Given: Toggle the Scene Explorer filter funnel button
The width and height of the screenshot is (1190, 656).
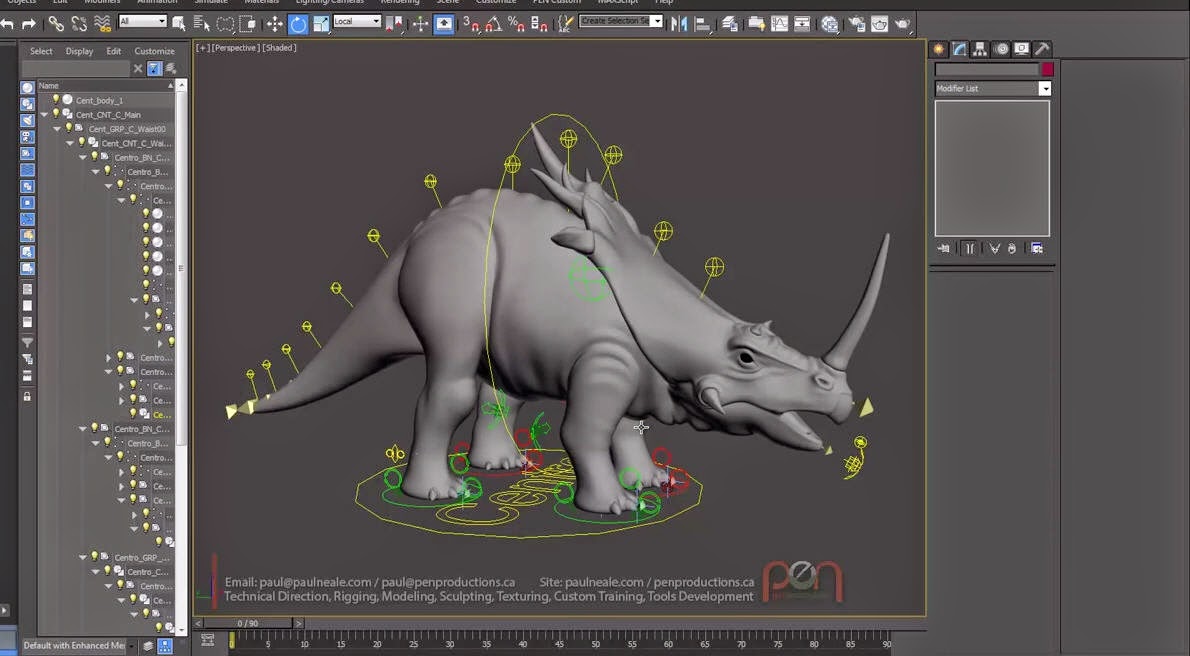Looking at the screenshot, I should [154, 68].
